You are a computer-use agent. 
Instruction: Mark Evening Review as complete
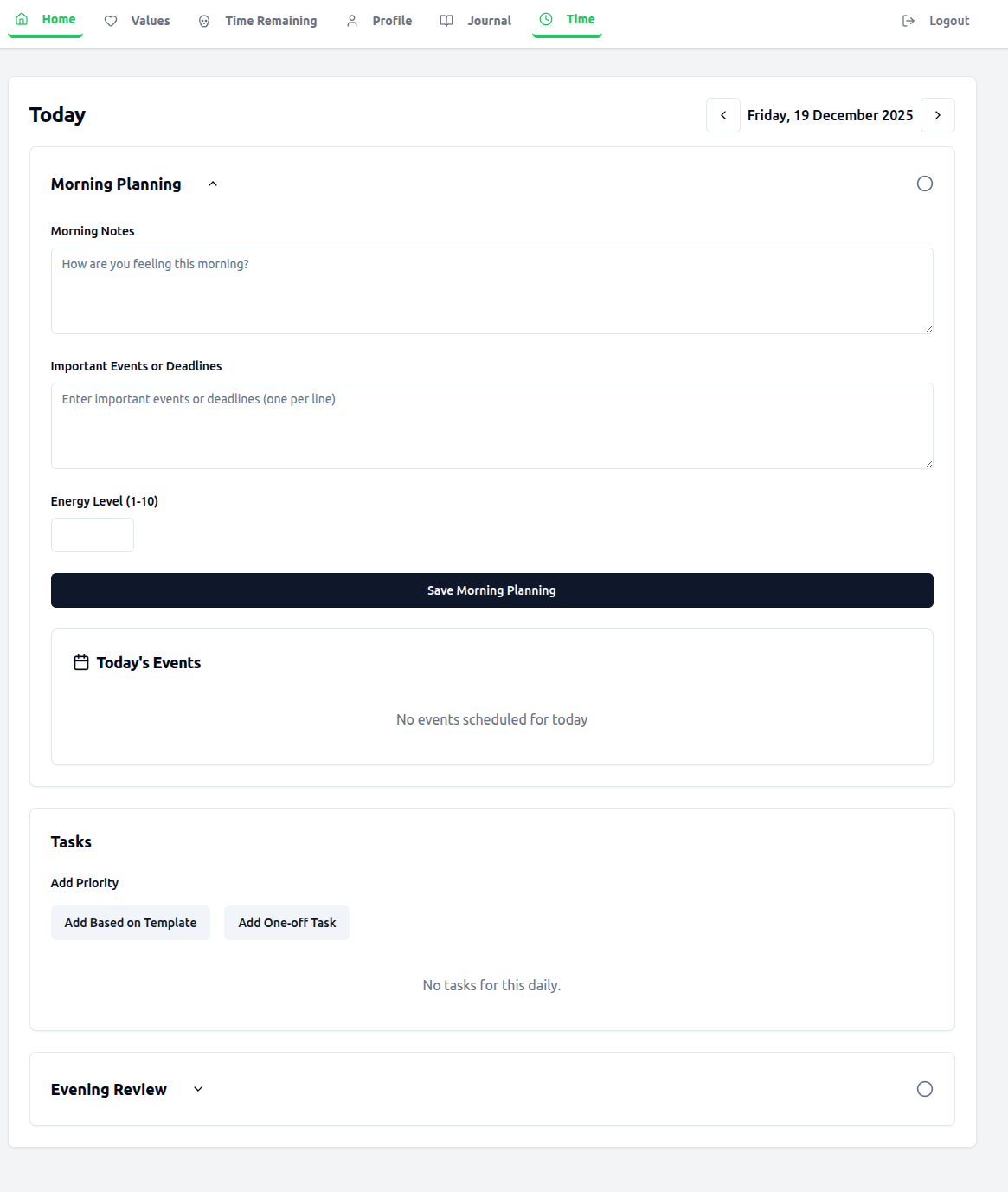click(925, 1089)
